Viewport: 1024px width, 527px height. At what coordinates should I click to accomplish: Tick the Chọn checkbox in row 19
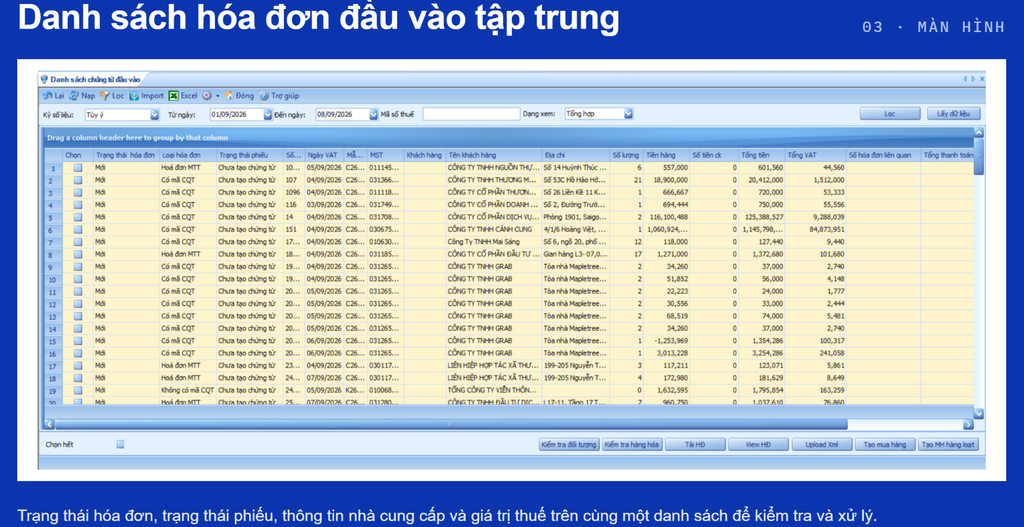coord(78,391)
